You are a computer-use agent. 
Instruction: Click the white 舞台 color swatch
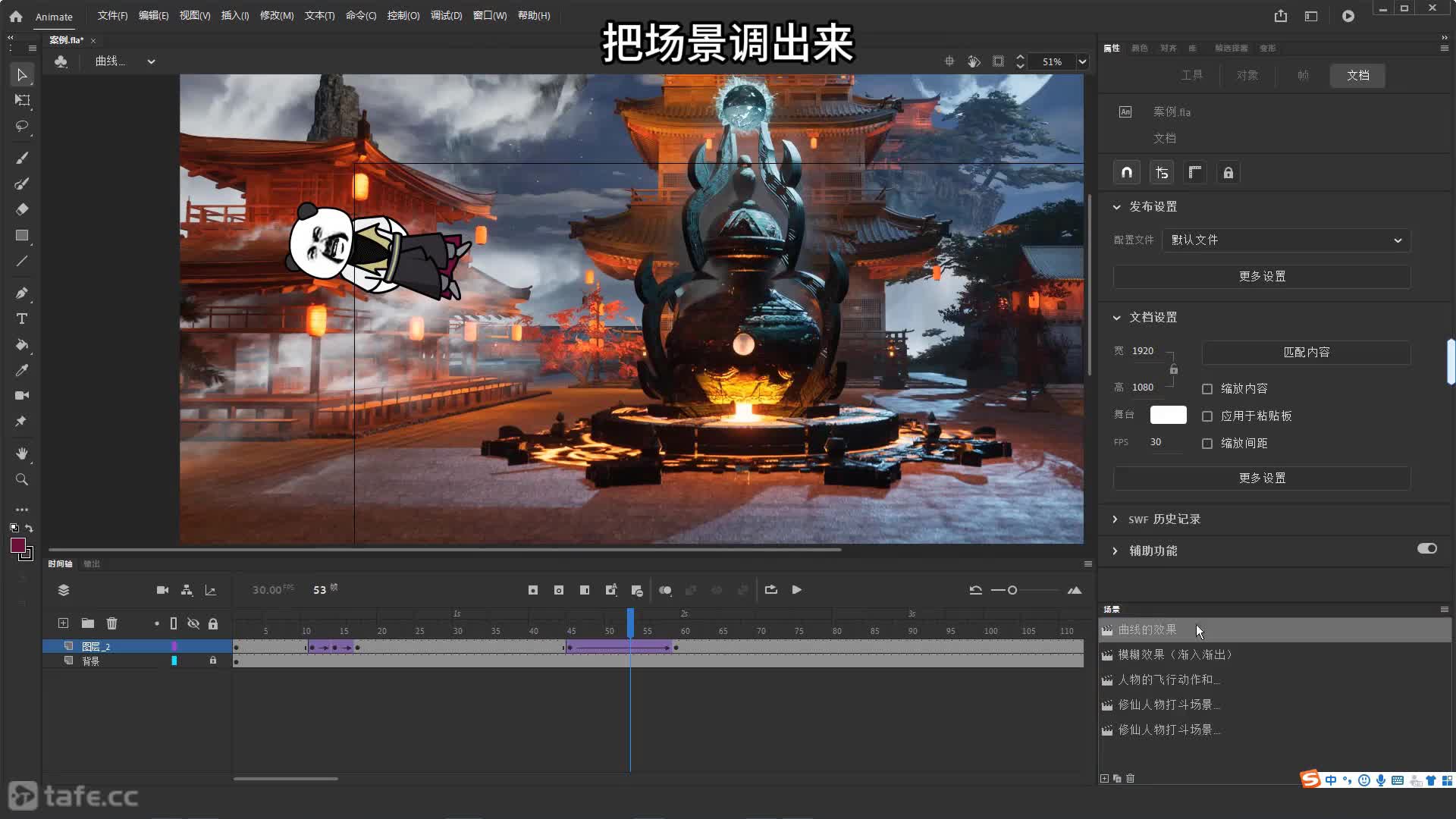[1168, 415]
